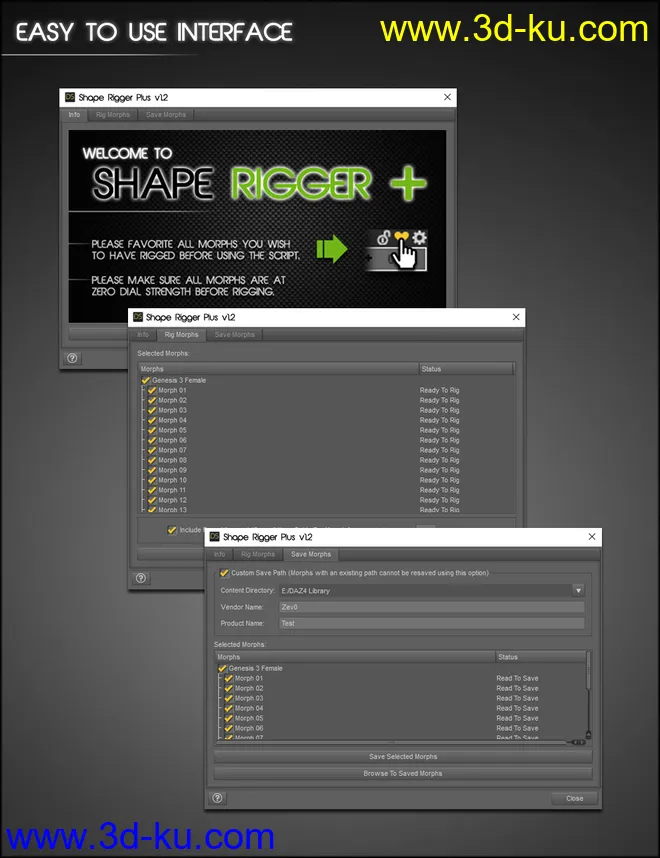
Task: Click the Browse To Saved Morphs button
Action: [x=403, y=773]
